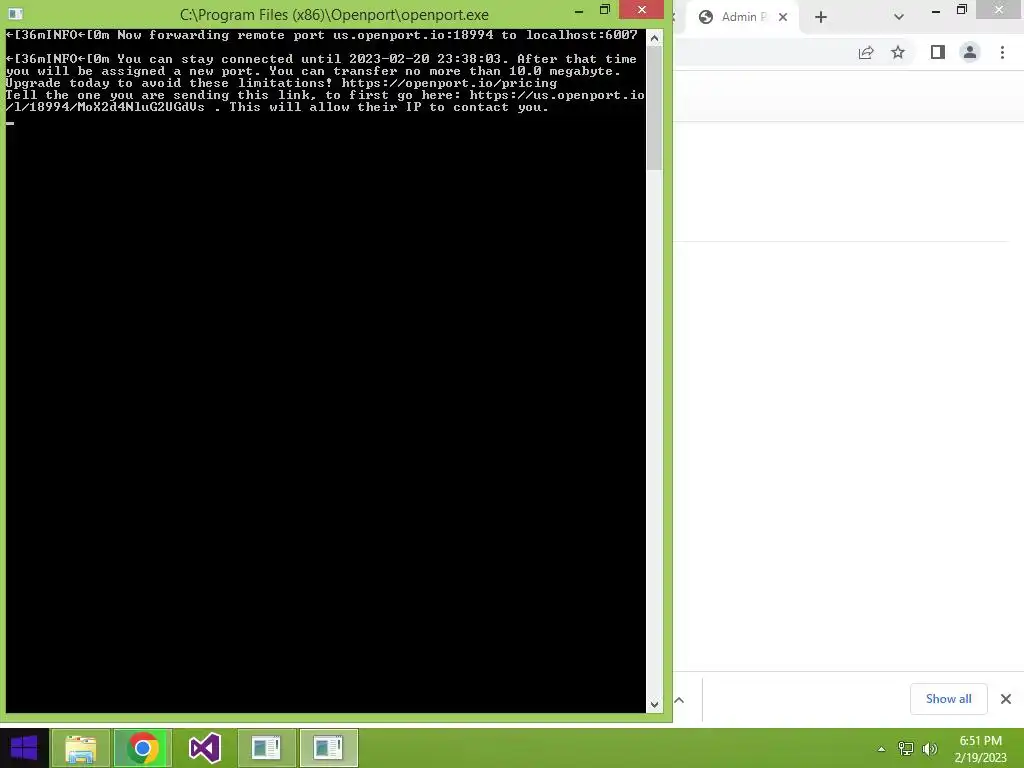Open Chrome tab search dropdown
Screen dimensions: 1024x768
click(899, 17)
